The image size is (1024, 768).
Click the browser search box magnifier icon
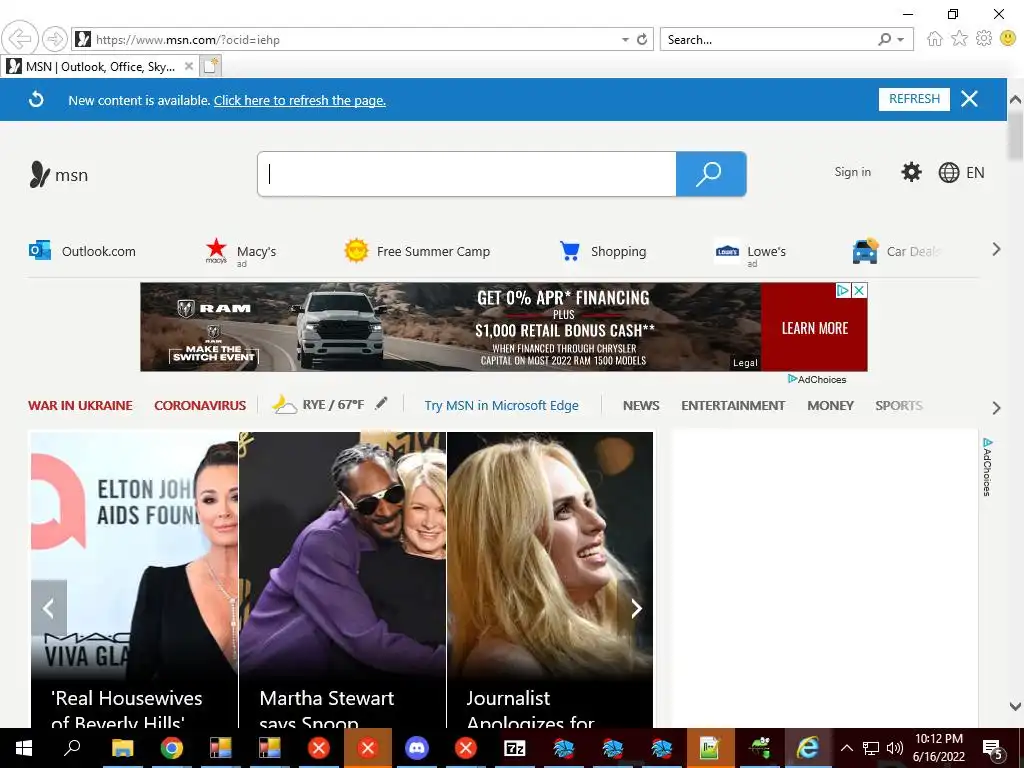pos(884,39)
